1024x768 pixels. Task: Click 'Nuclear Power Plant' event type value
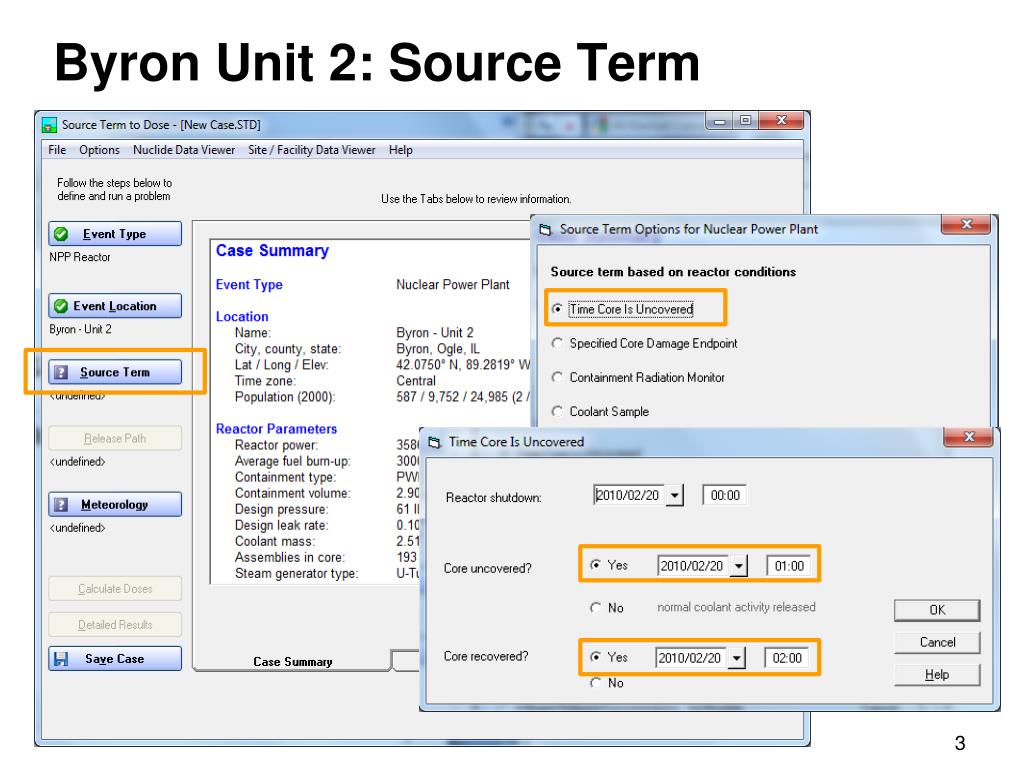453,285
